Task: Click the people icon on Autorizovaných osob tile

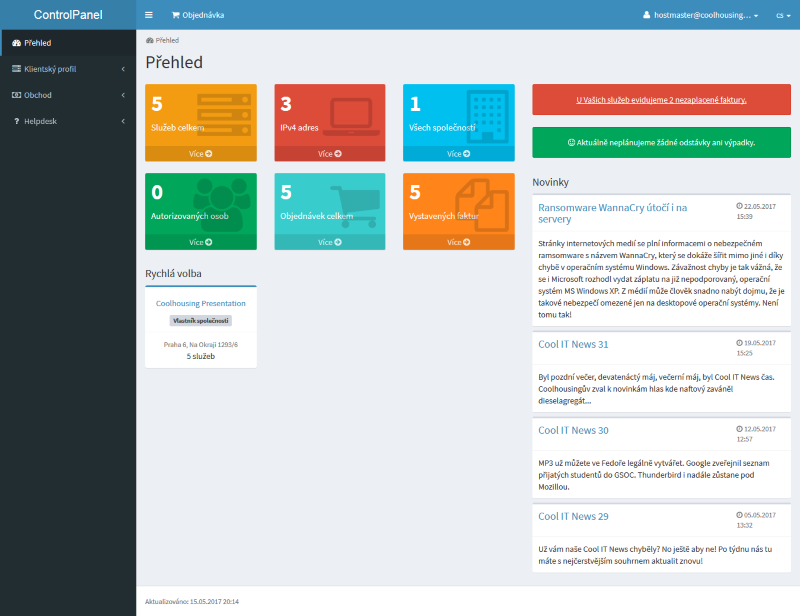Action: tap(221, 204)
